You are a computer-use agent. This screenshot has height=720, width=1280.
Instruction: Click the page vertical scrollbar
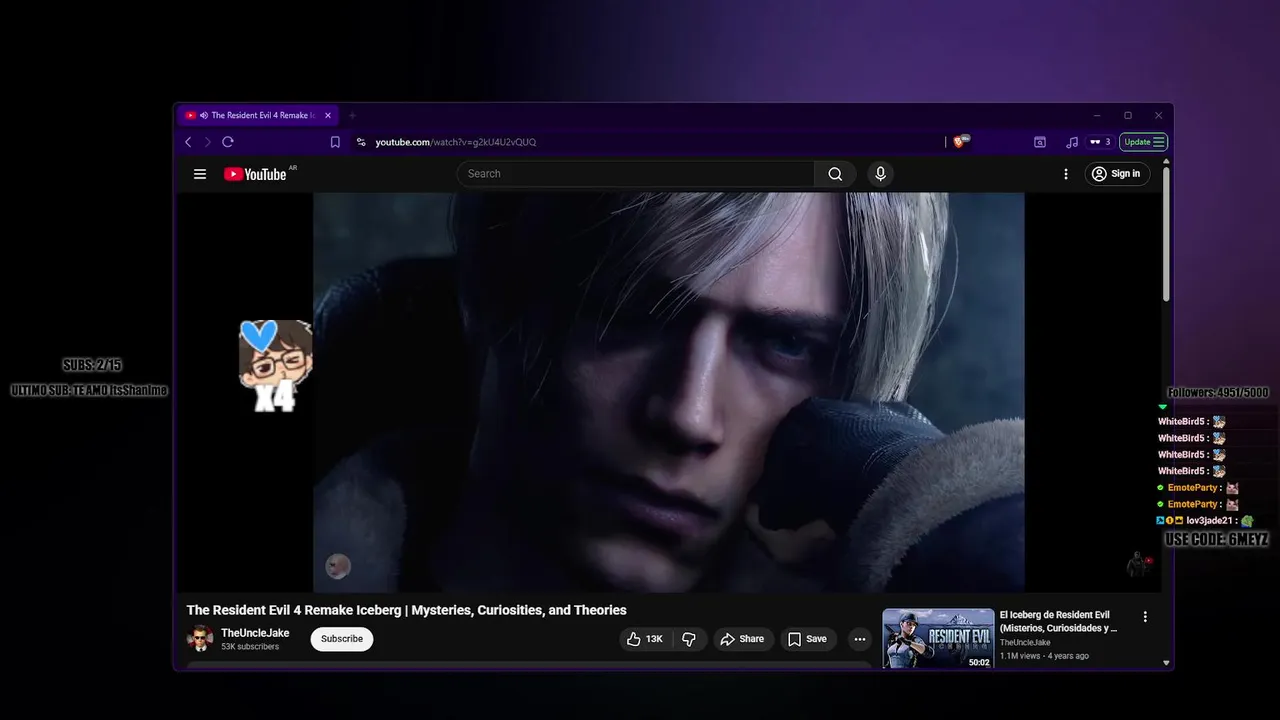(x=1166, y=235)
